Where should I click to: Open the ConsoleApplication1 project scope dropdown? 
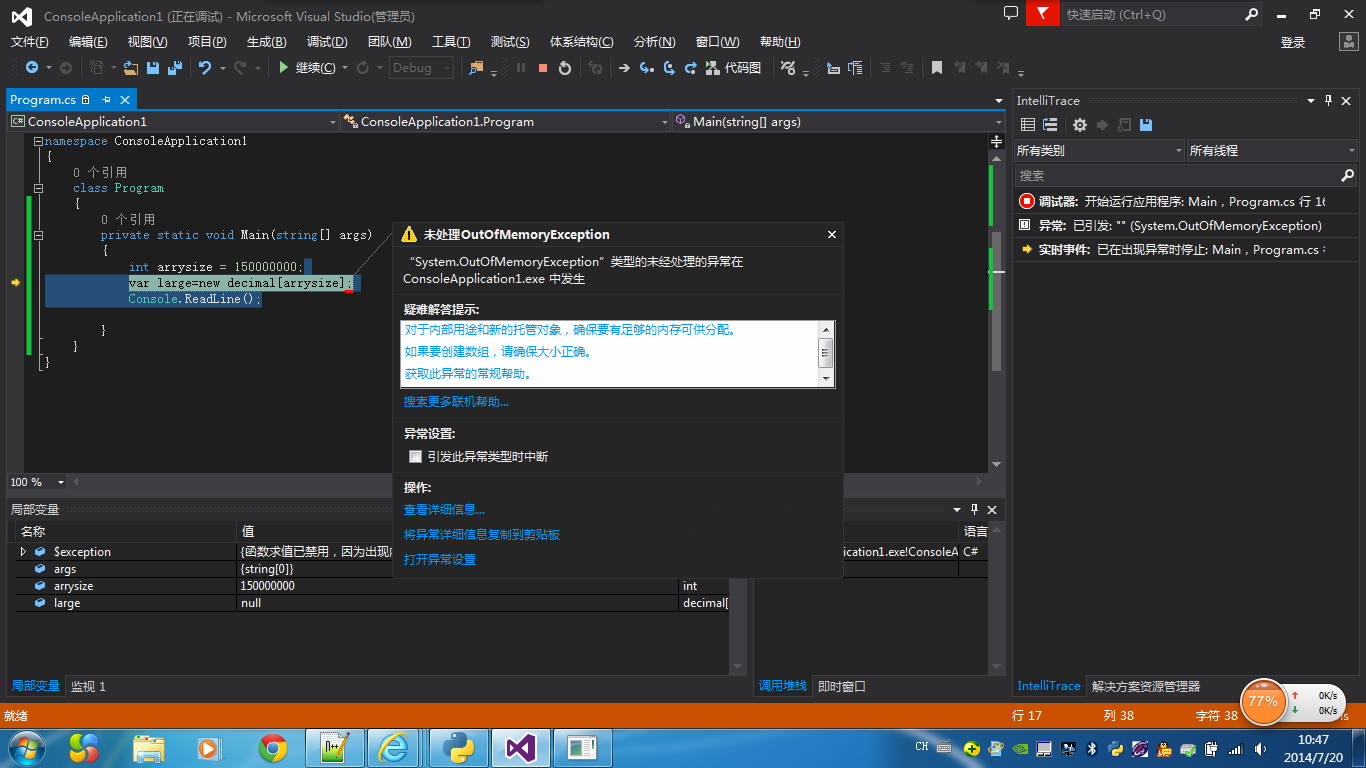[174, 121]
